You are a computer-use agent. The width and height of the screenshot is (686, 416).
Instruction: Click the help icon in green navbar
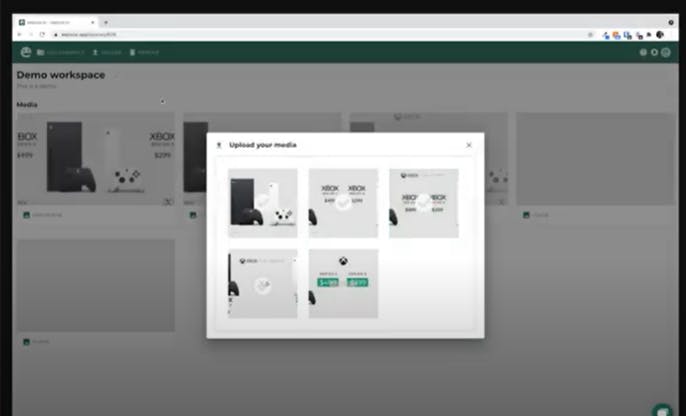tap(643, 52)
